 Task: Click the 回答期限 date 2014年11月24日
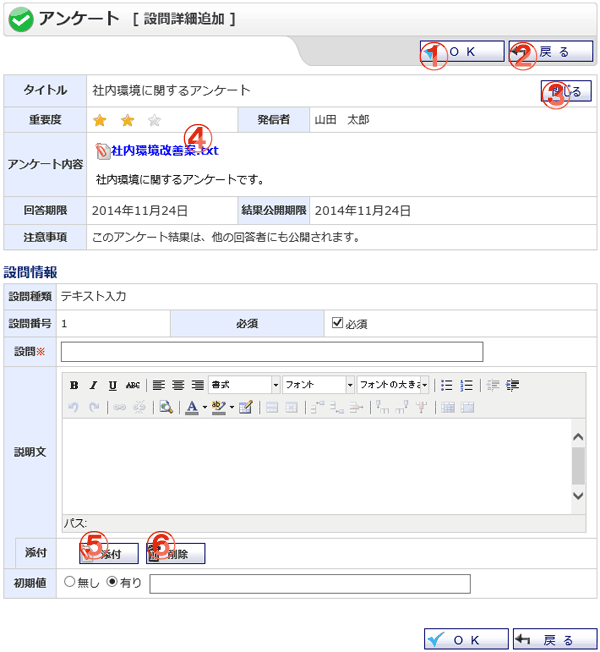click(x=140, y=211)
